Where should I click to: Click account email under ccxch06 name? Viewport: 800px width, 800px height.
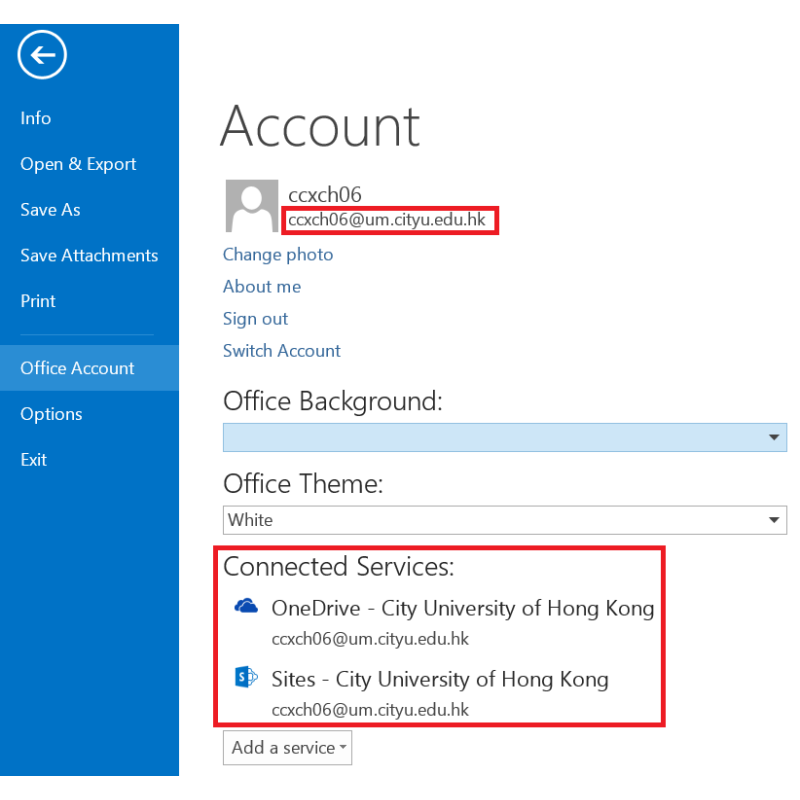point(387,219)
